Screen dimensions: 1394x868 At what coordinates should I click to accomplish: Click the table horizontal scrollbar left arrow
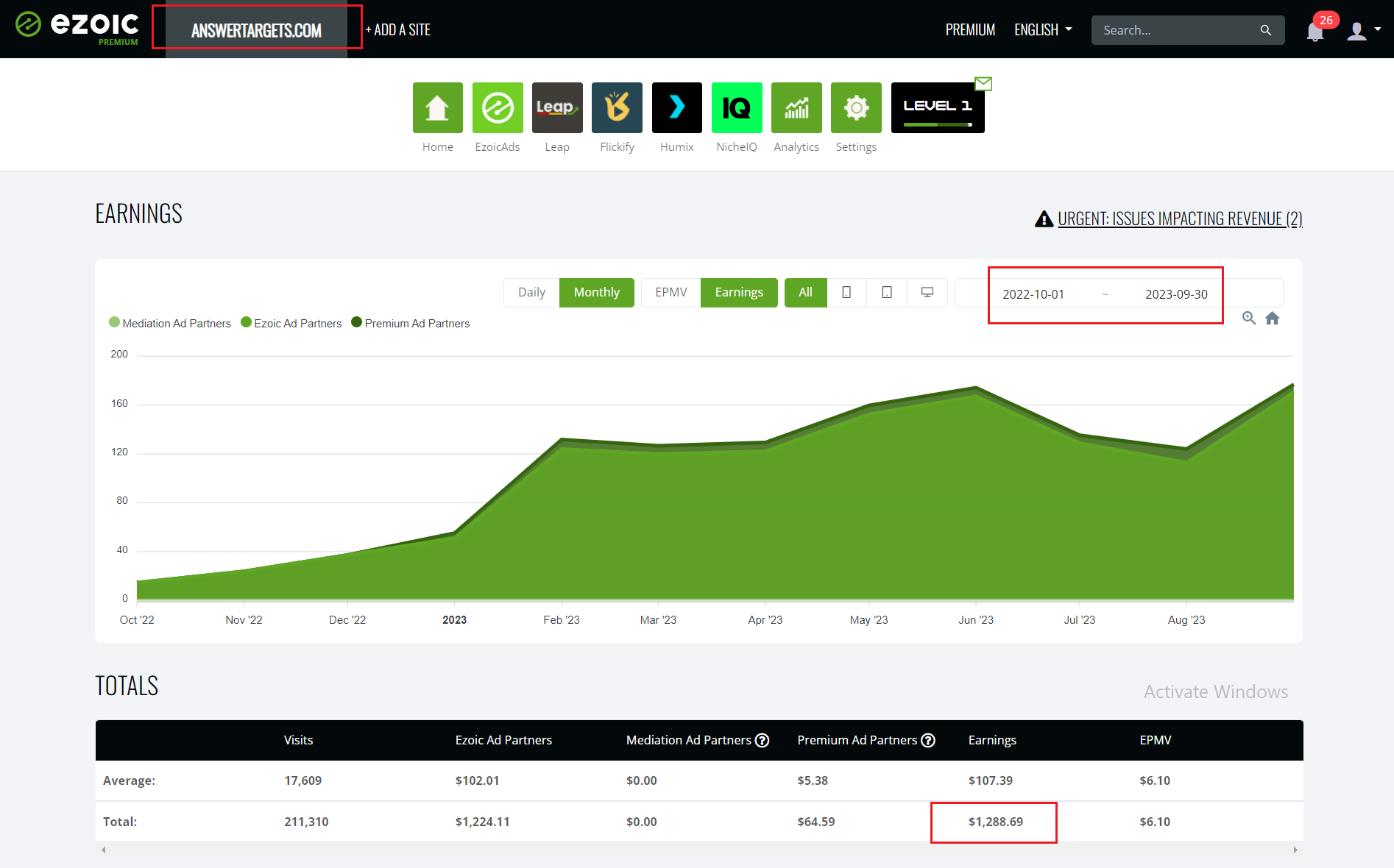pos(104,850)
